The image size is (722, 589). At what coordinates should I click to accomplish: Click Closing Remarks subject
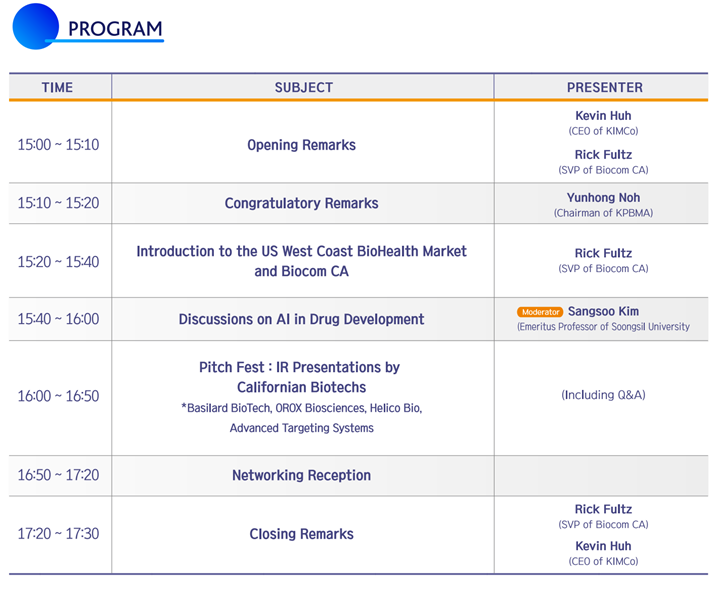click(x=301, y=534)
